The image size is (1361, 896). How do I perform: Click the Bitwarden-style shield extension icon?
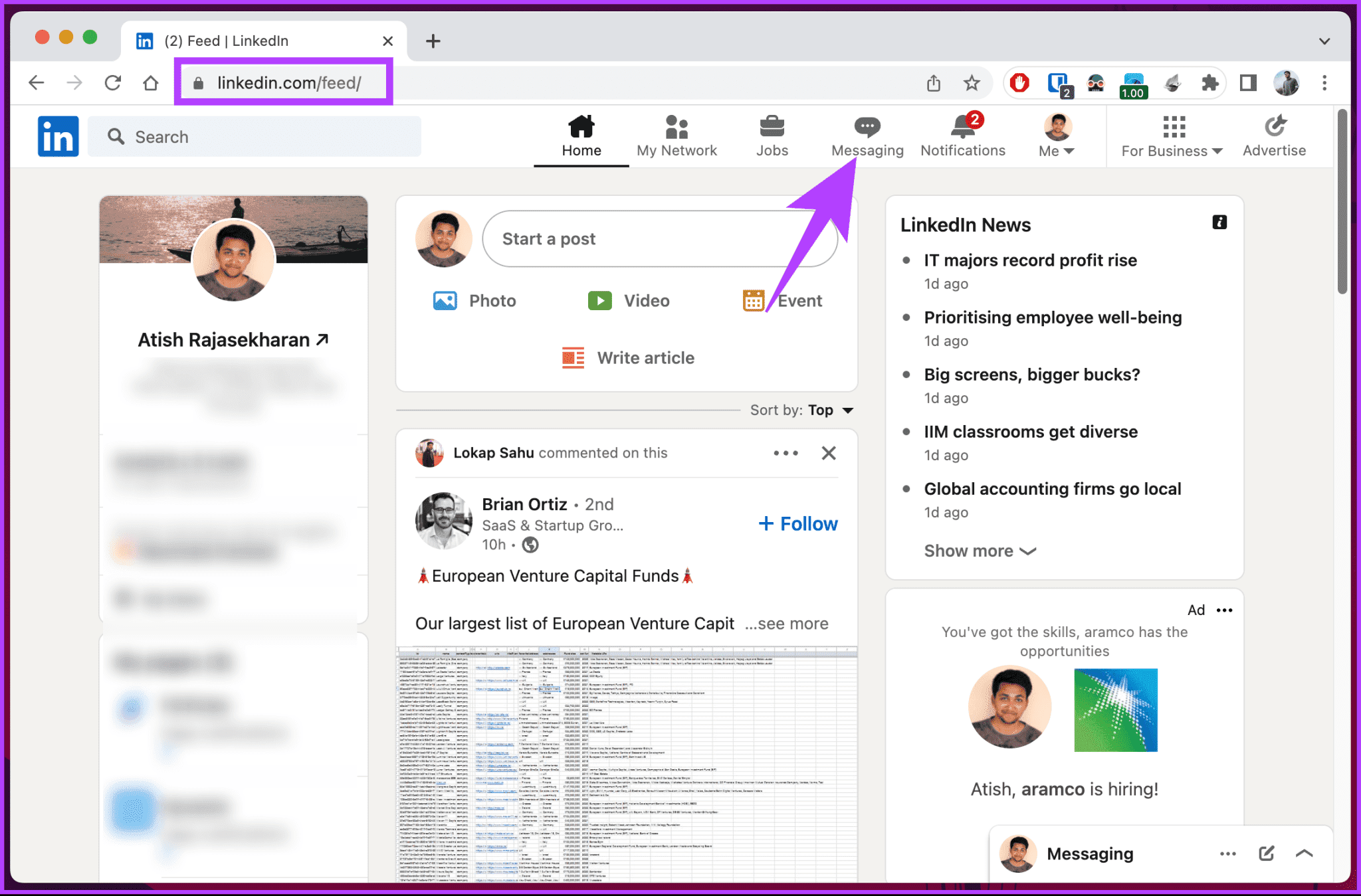(1059, 84)
